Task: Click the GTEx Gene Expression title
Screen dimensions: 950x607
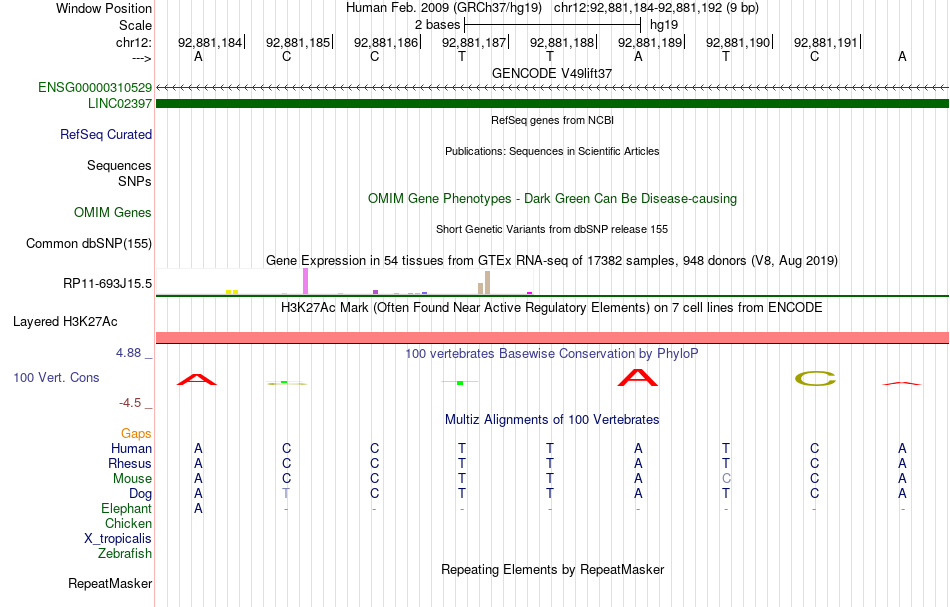Action: 552,260
